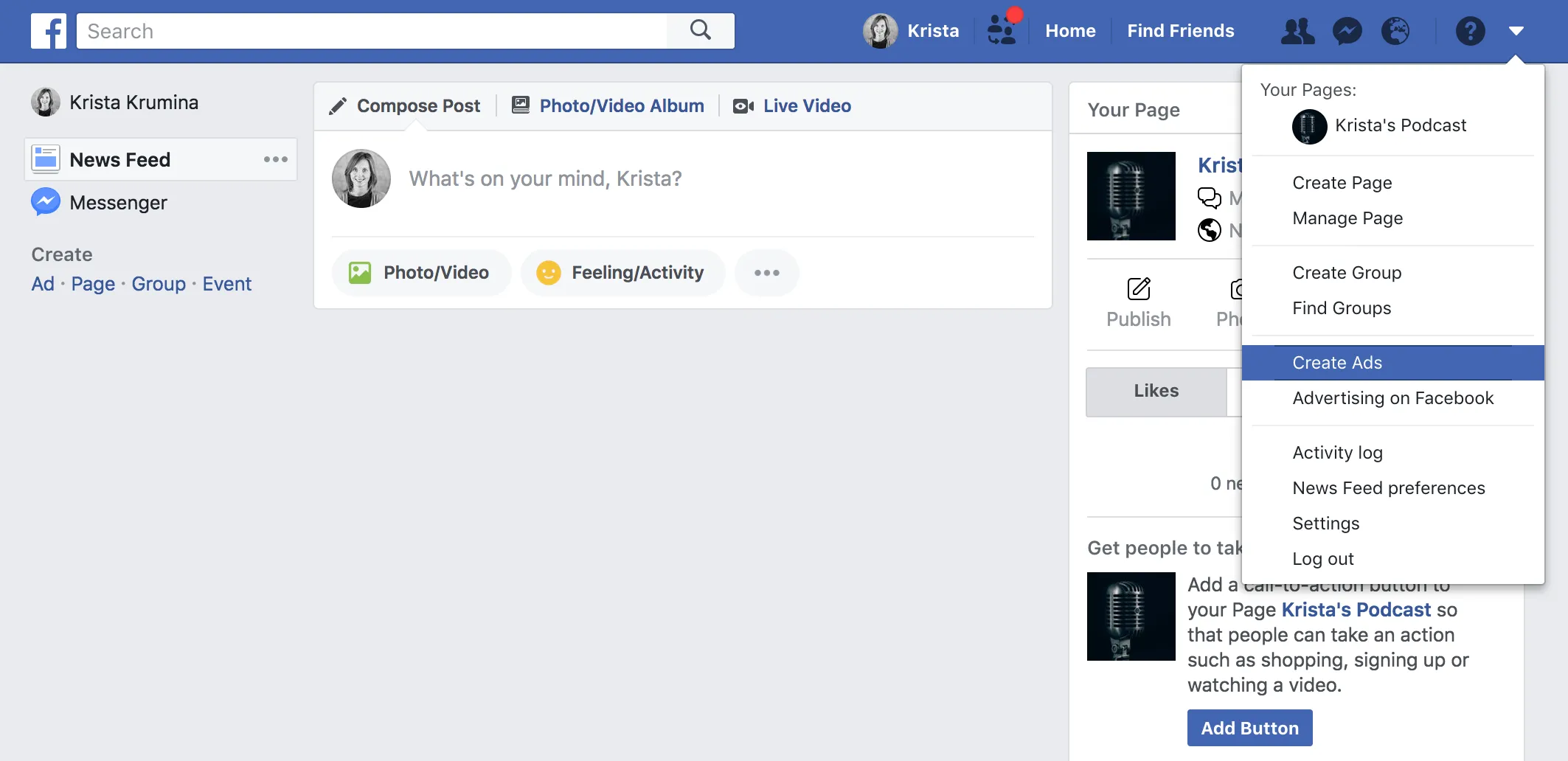Screen dimensions: 1568x761
Task: Open the Quick Help question mark icon
Action: (x=1470, y=31)
